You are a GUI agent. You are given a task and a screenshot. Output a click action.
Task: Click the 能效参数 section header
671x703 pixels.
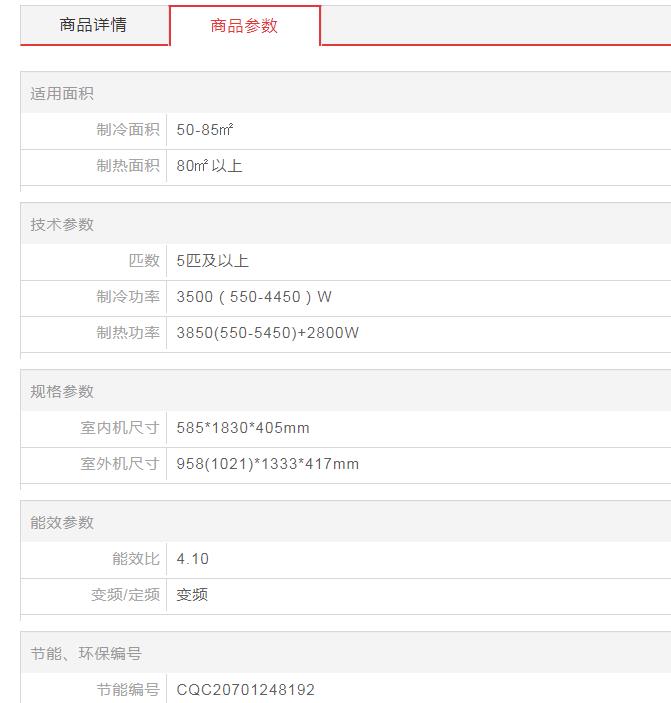pos(62,523)
